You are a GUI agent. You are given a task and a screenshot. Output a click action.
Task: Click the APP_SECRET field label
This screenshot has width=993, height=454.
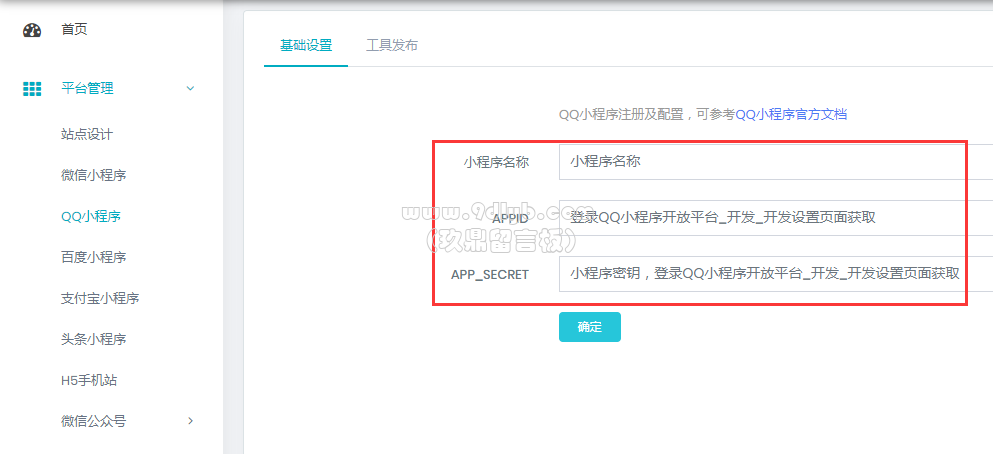pyautogui.click(x=490, y=275)
